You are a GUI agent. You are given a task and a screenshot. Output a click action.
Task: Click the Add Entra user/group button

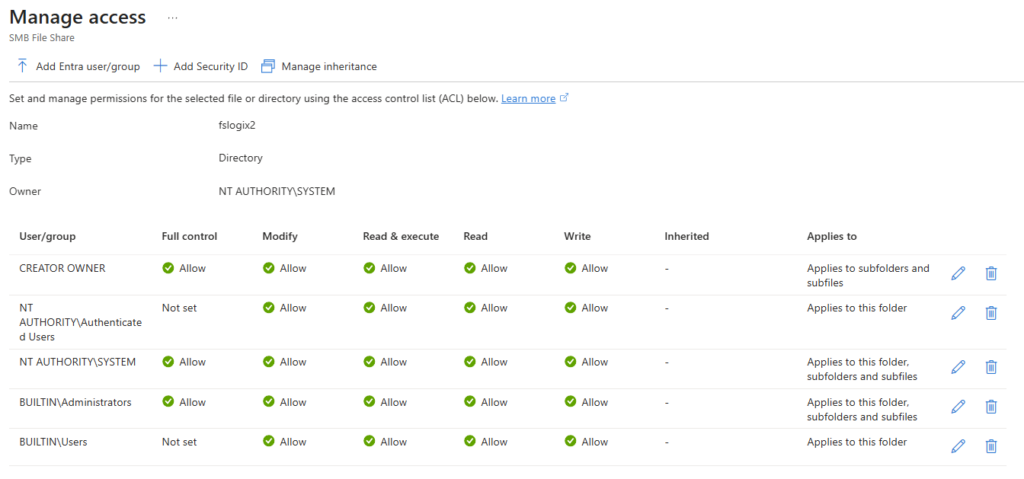(x=78, y=66)
